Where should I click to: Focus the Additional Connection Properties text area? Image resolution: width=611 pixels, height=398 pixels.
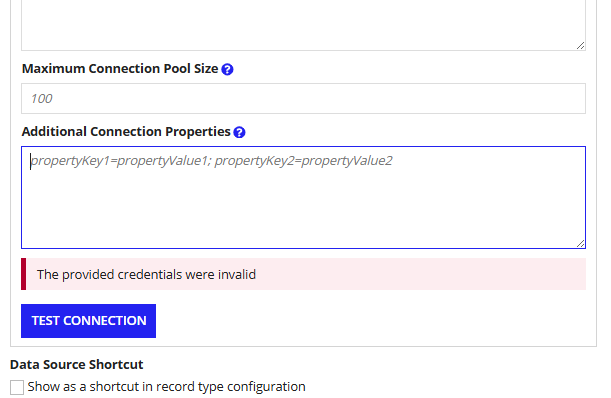click(x=303, y=197)
